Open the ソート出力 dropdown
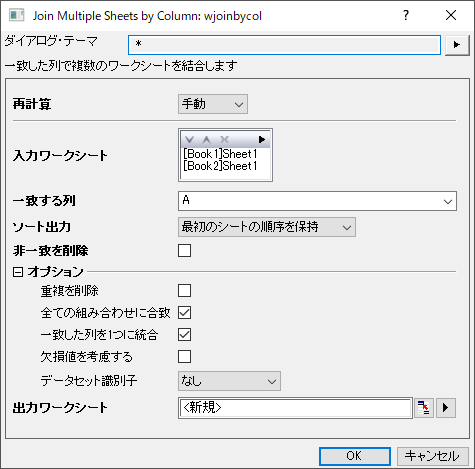 pyautogui.click(x=267, y=227)
